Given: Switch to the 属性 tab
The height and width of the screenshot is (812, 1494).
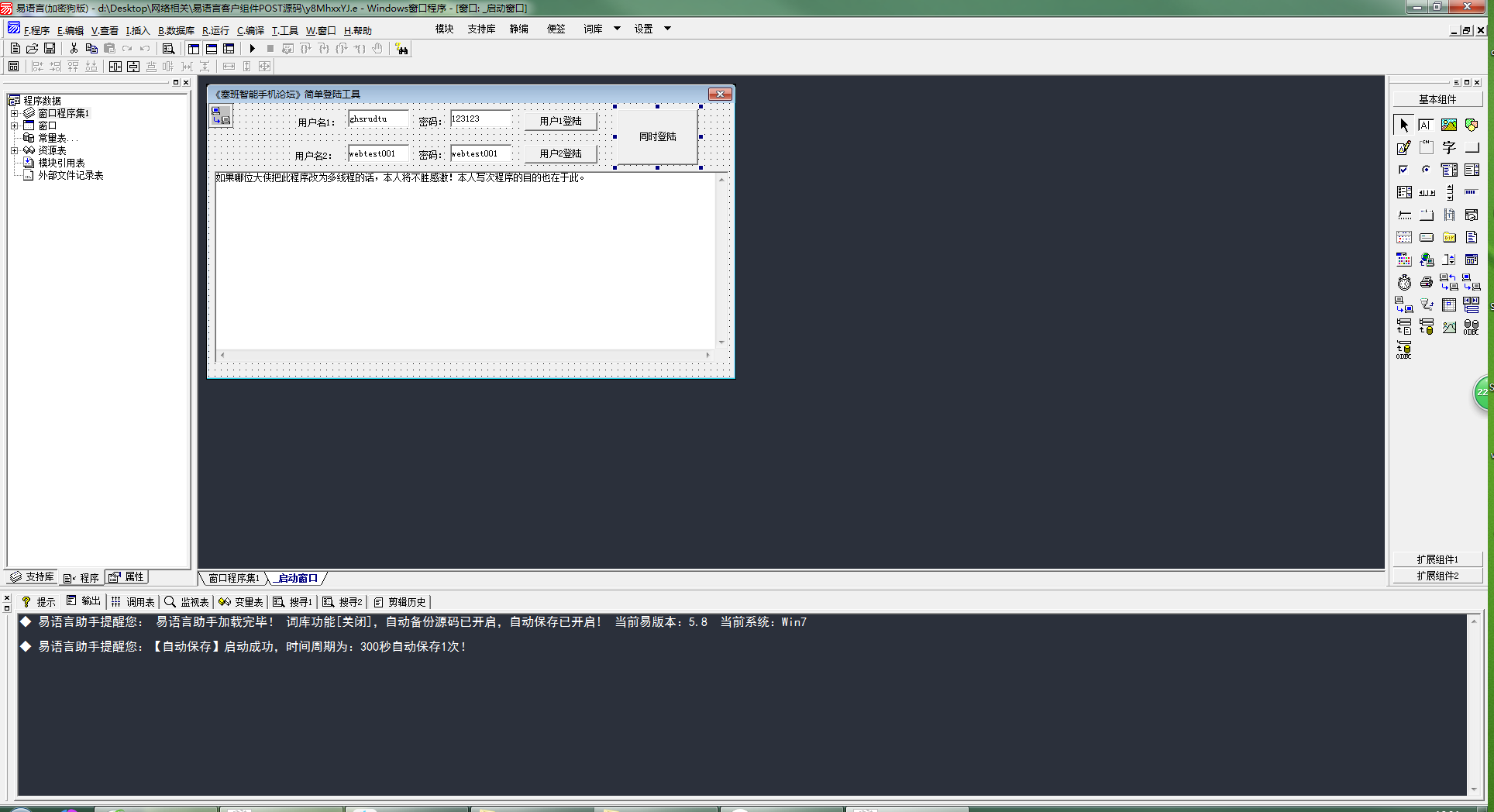Looking at the screenshot, I should (x=126, y=577).
